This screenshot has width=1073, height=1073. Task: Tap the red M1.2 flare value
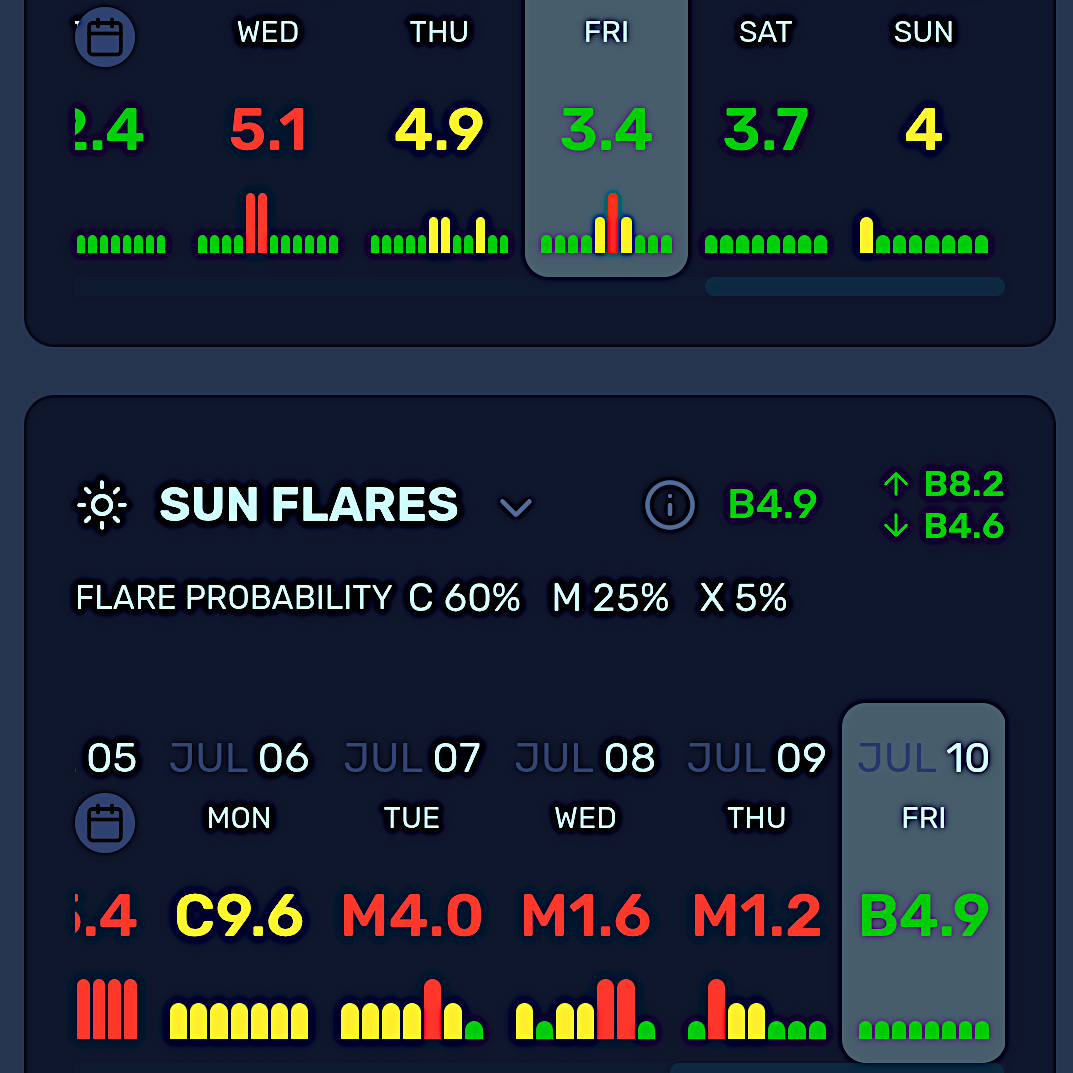click(757, 915)
